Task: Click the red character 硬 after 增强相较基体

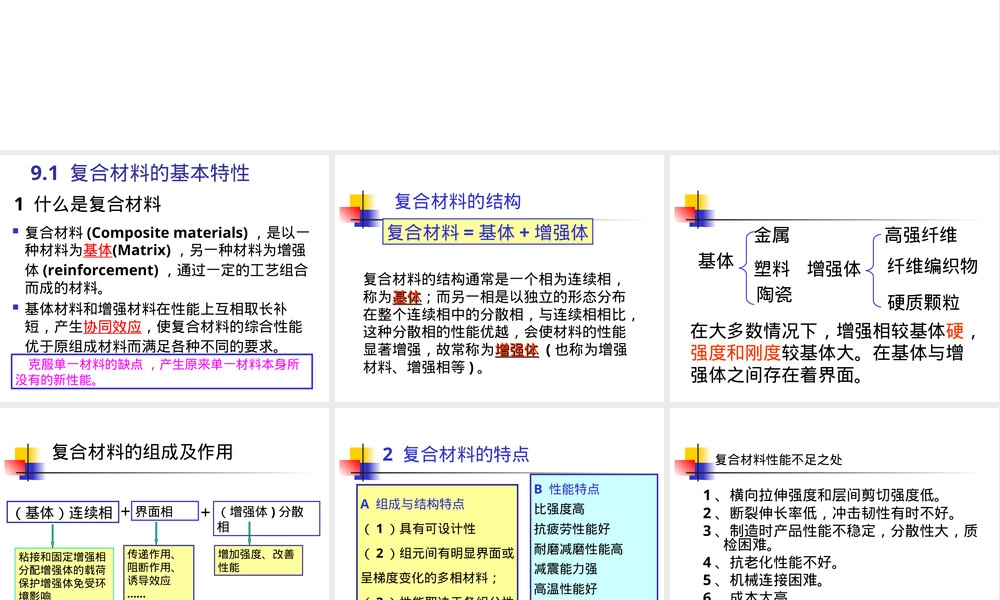Action: (x=955, y=331)
